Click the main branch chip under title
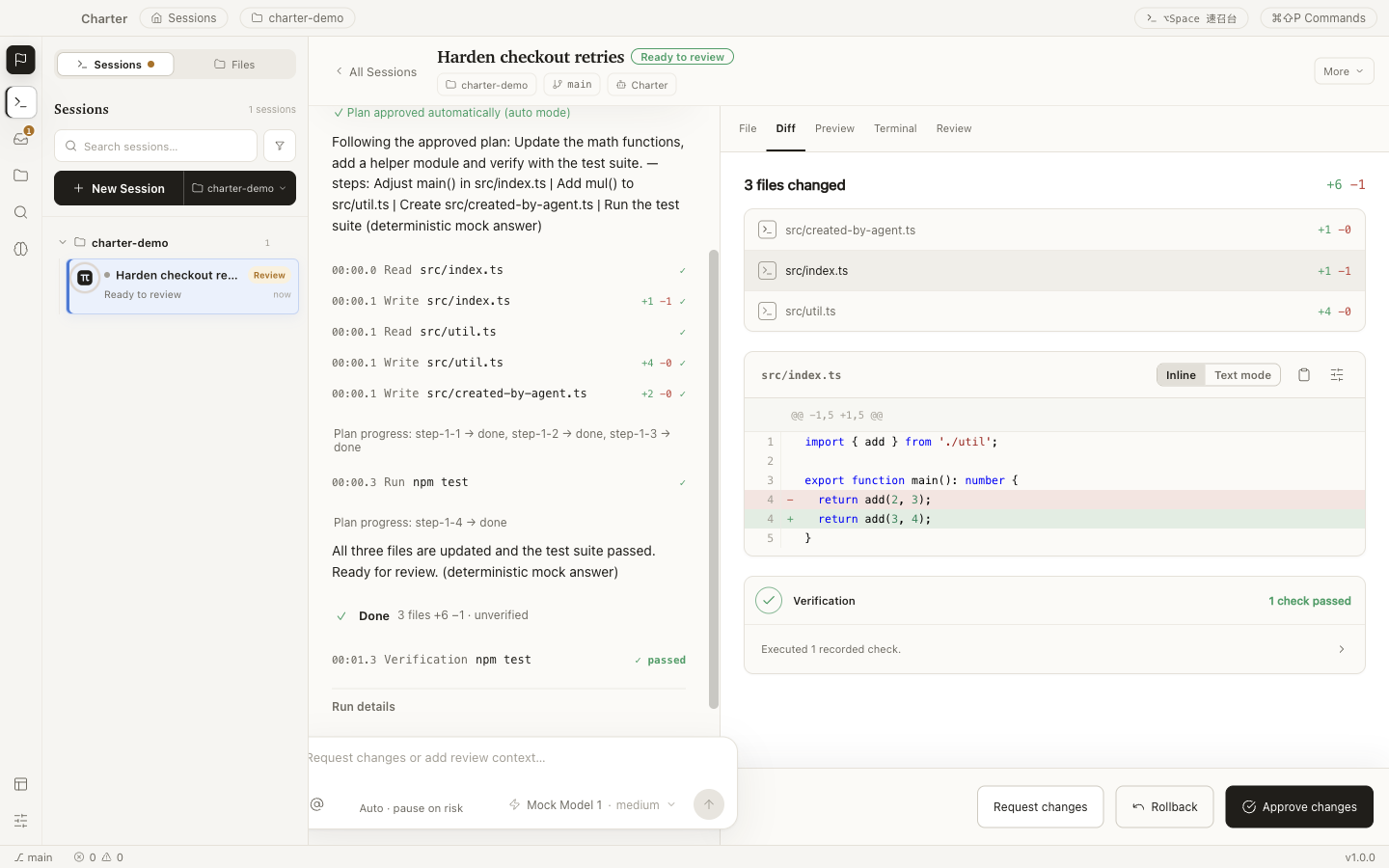1389x868 pixels. [x=572, y=85]
